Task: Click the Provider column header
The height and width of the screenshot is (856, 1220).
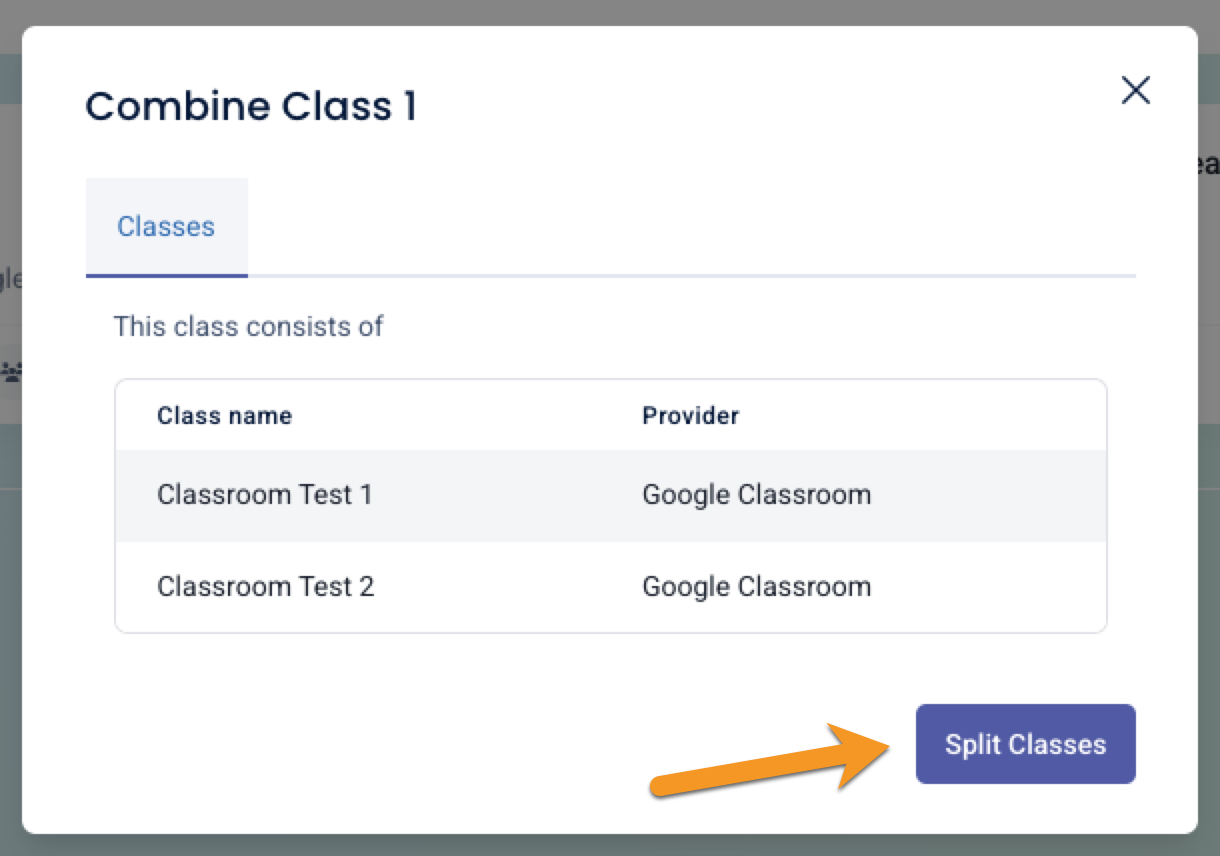Action: pos(690,416)
